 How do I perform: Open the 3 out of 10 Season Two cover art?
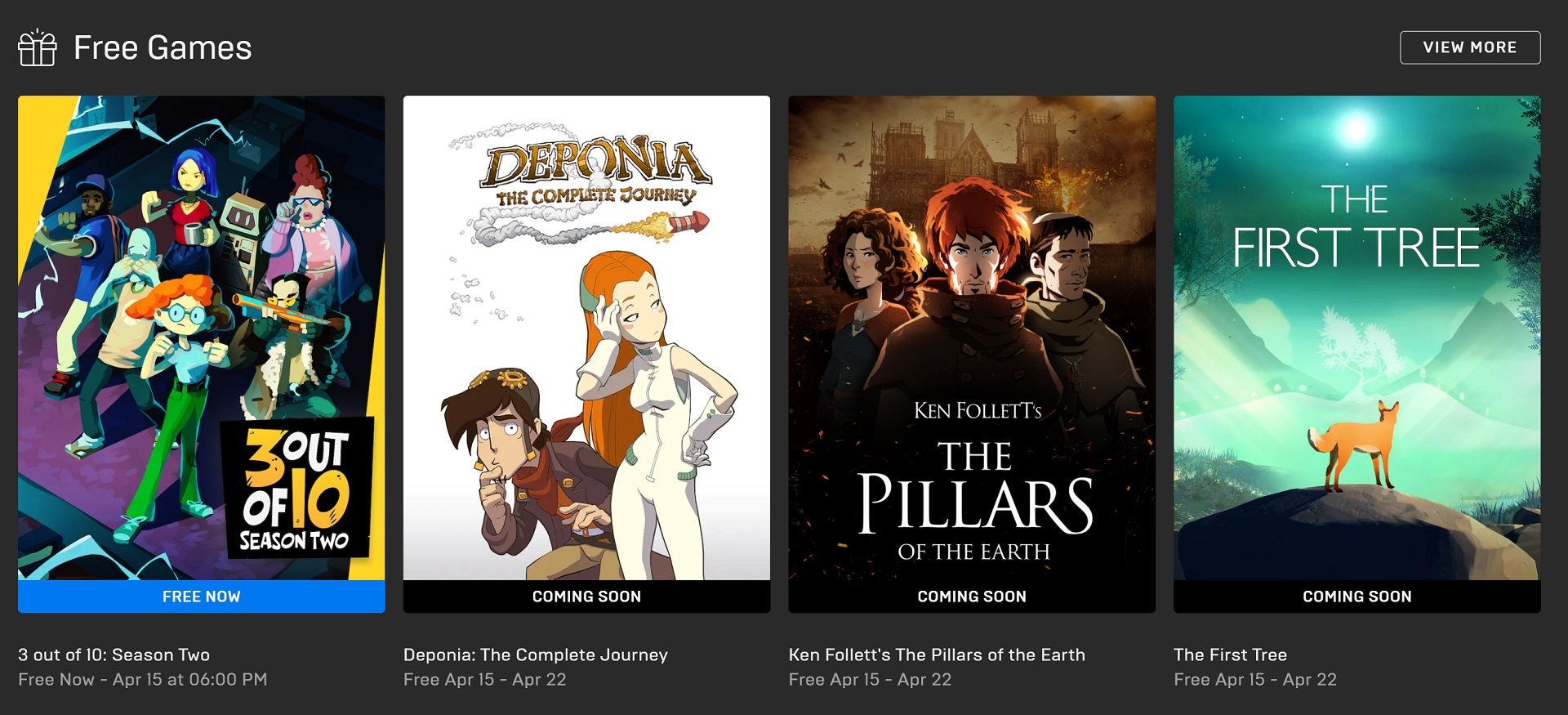tap(202, 337)
